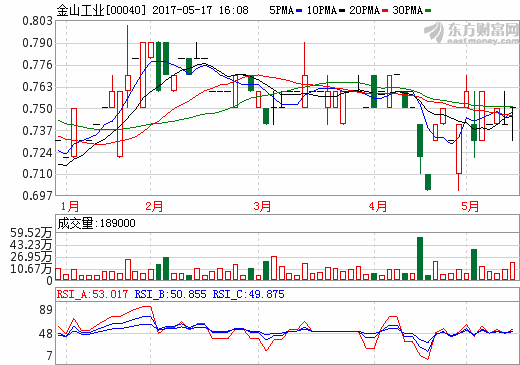Click the RSI_B:50.855 indicator label
Image resolution: width=520 pixels, height=365 pixels.
pos(170,294)
